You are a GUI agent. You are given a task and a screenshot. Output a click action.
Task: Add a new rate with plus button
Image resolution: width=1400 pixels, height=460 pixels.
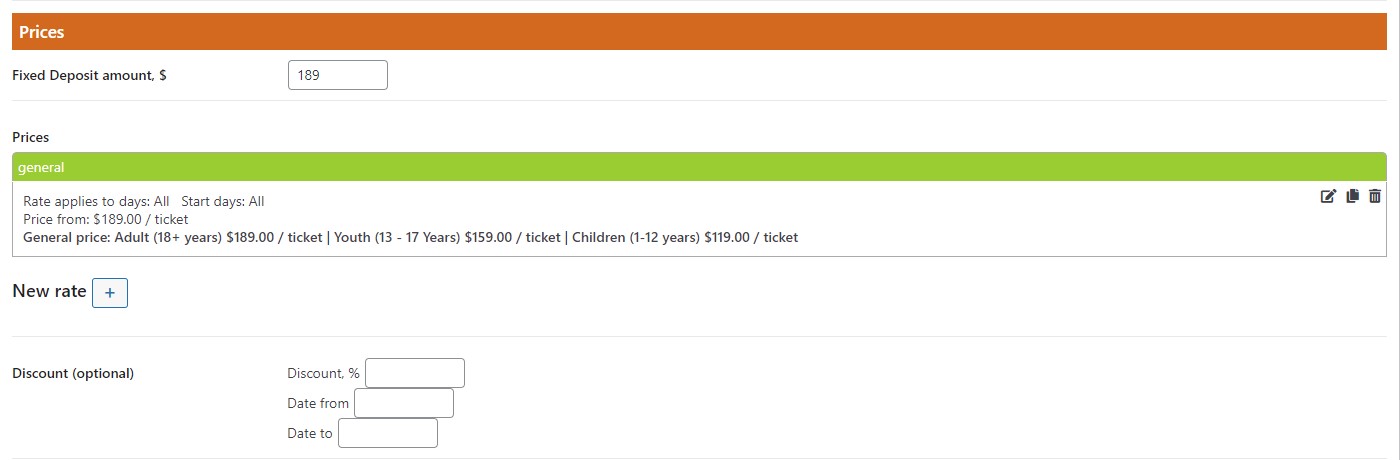[x=110, y=292]
